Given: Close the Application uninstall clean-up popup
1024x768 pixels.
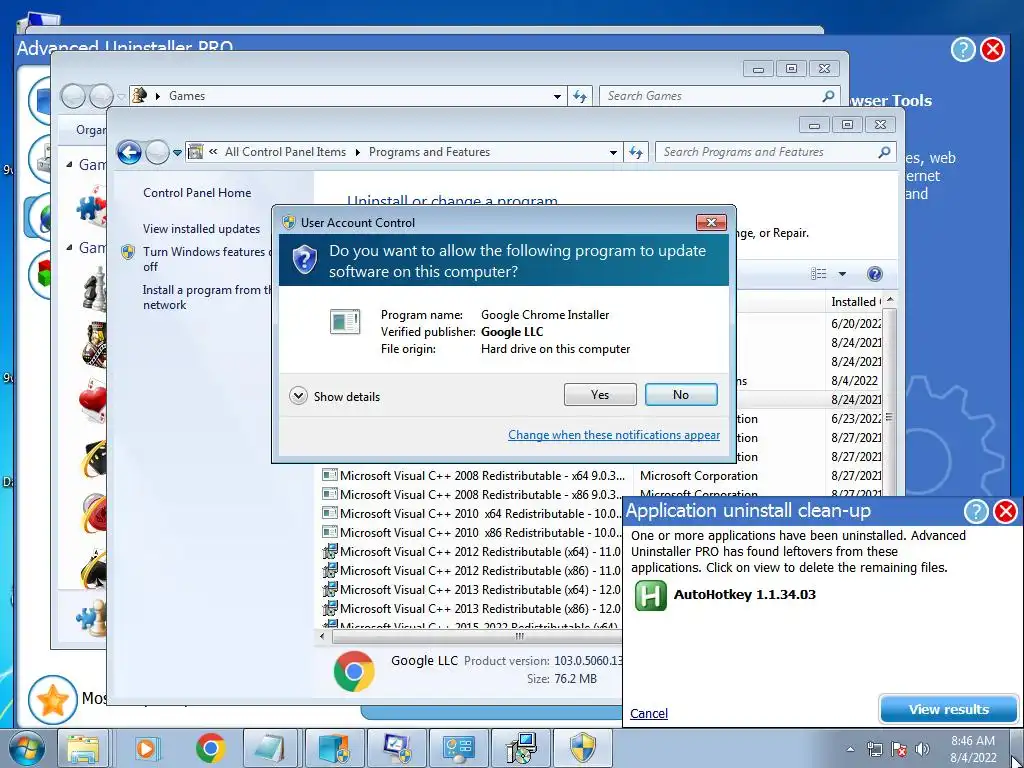Looking at the screenshot, I should click(1005, 511).
